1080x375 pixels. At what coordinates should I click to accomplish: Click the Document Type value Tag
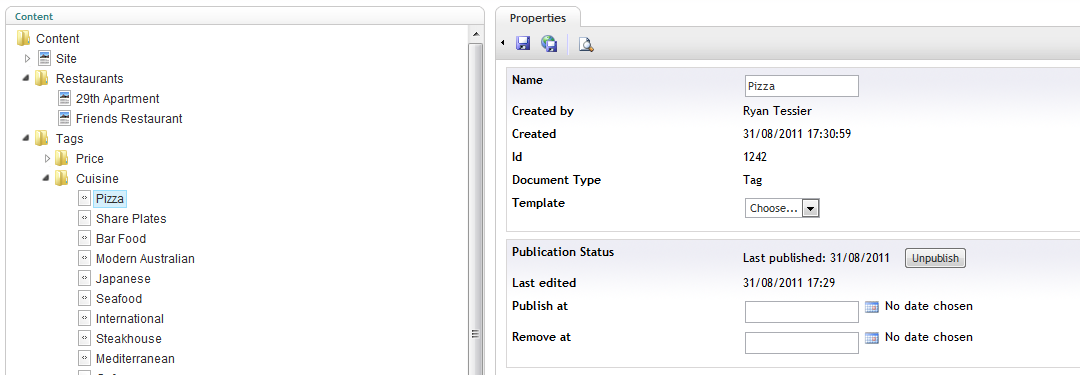click(x=753, y=180)
